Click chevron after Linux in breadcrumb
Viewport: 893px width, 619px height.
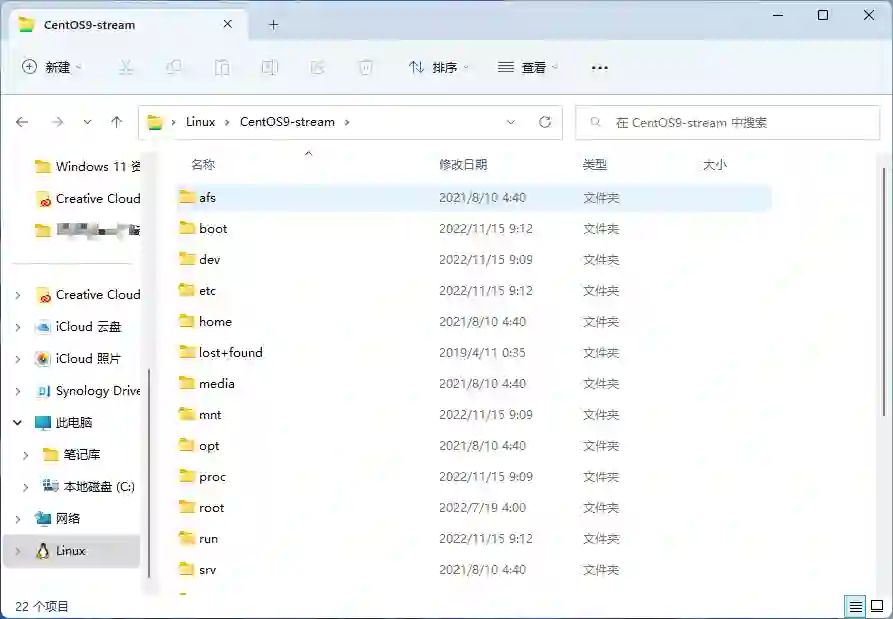(x=227, y=122)
